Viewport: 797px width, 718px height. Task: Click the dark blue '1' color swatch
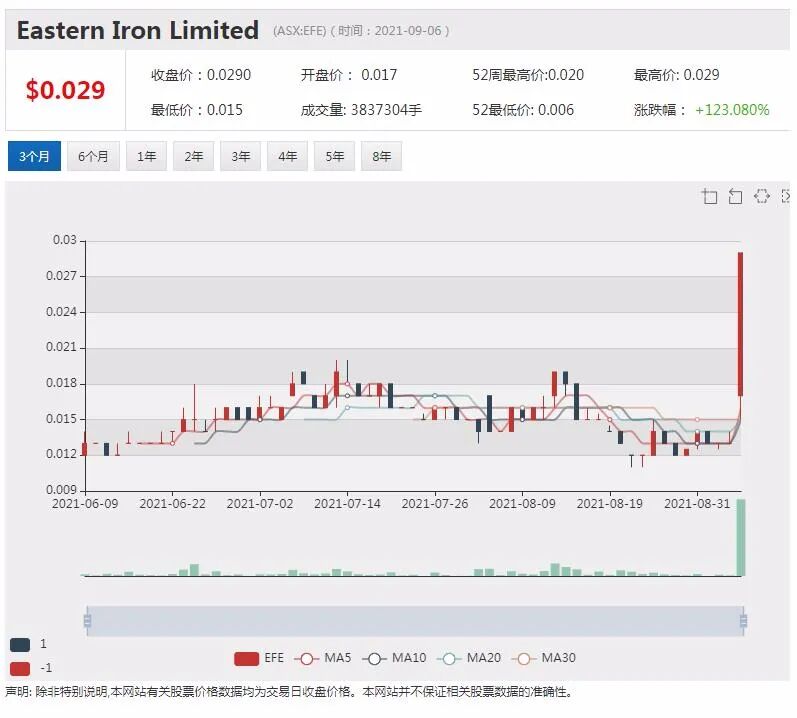click(20, 644)
